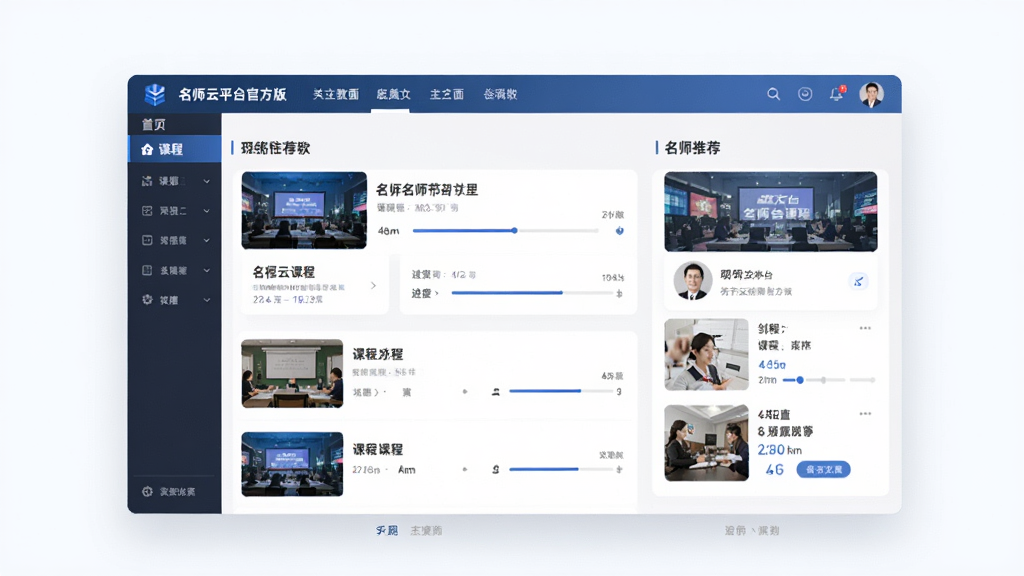Open the conference thumbnail of the 48m course
Viewport: 1024px width, 576px height.
point(304,210)
